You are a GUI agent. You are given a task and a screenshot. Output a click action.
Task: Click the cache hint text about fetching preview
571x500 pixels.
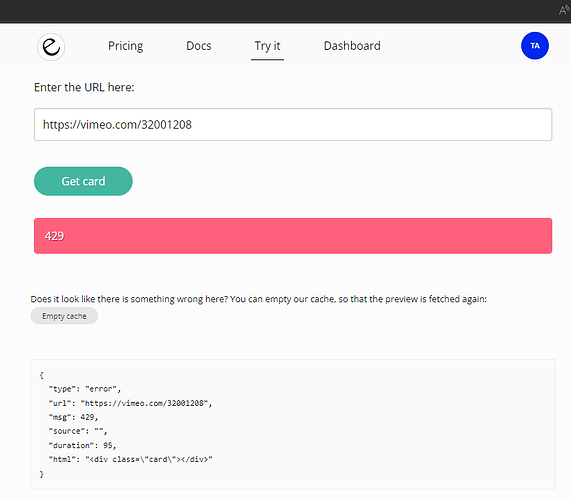[259, 299]
